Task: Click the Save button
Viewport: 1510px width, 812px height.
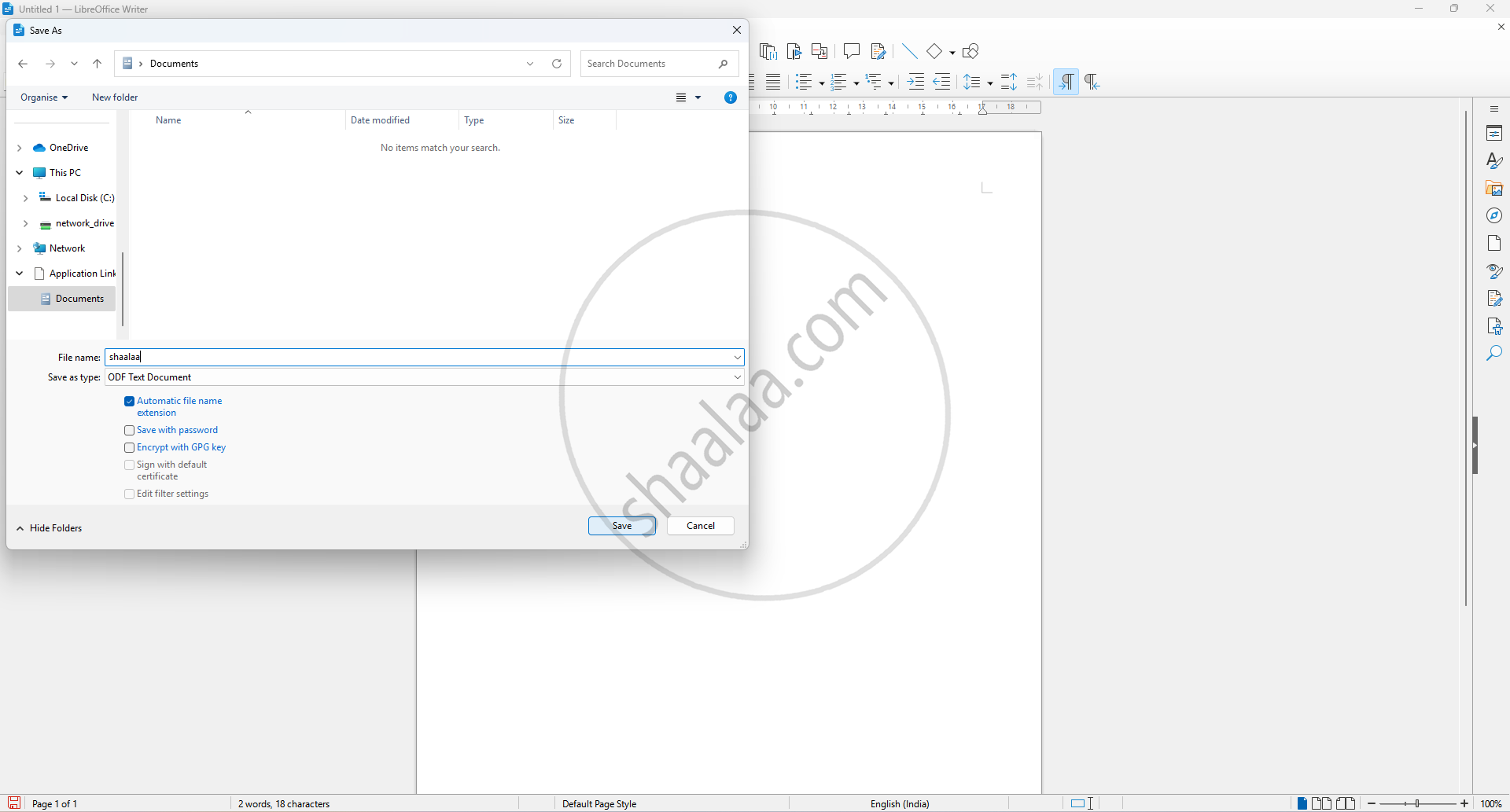Action: pyautogui.click(x=621, y=526)
